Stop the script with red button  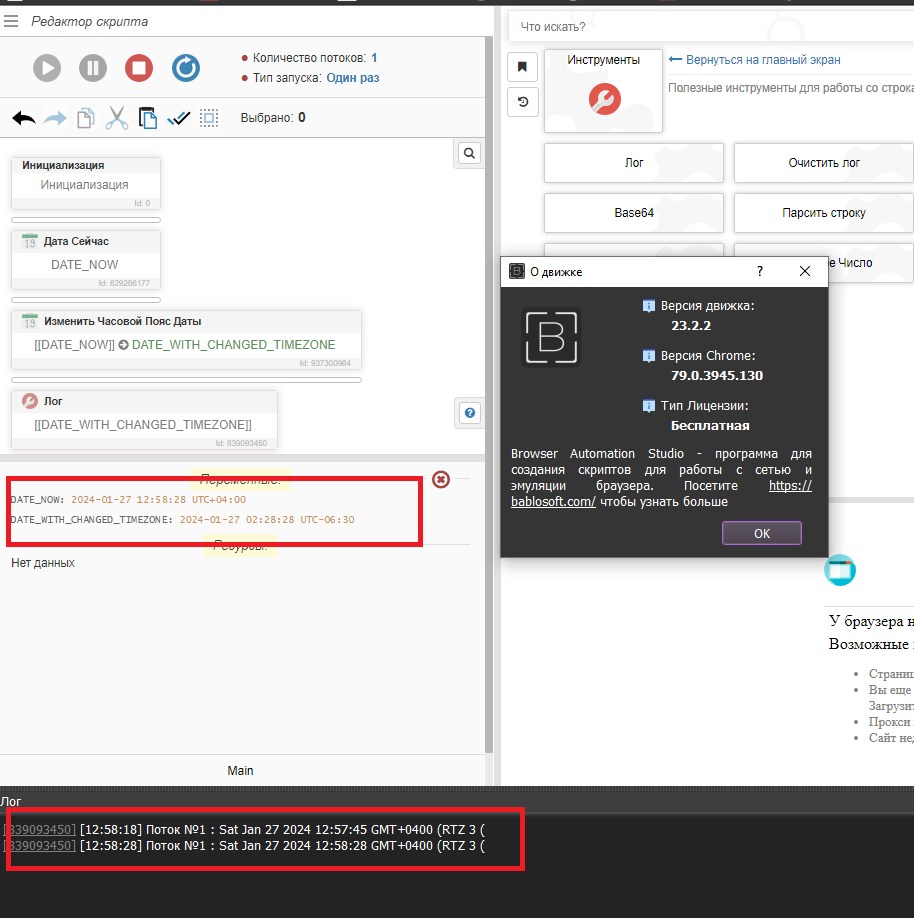pos(139,68)
